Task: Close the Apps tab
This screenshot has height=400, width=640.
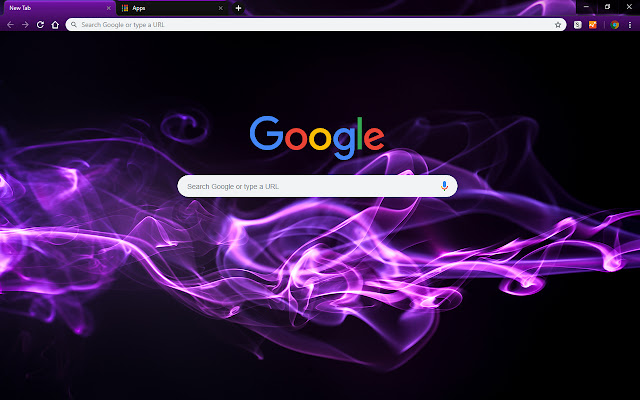Action: pos(220,8)
